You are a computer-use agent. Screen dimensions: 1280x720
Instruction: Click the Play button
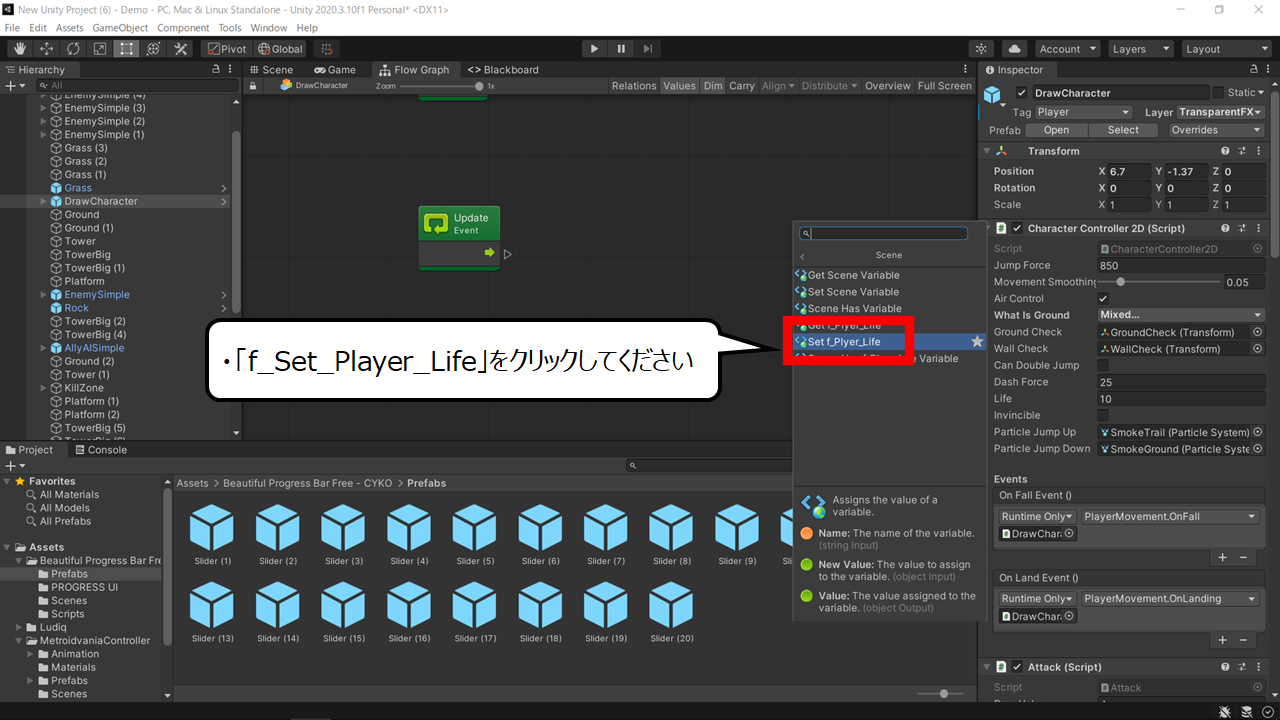coord(594,48)
